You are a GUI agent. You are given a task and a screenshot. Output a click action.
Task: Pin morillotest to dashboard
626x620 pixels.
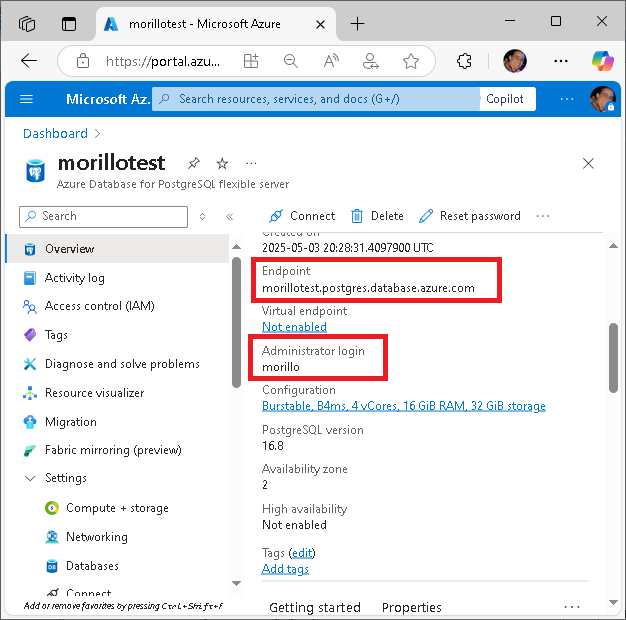tap(194, 163)
